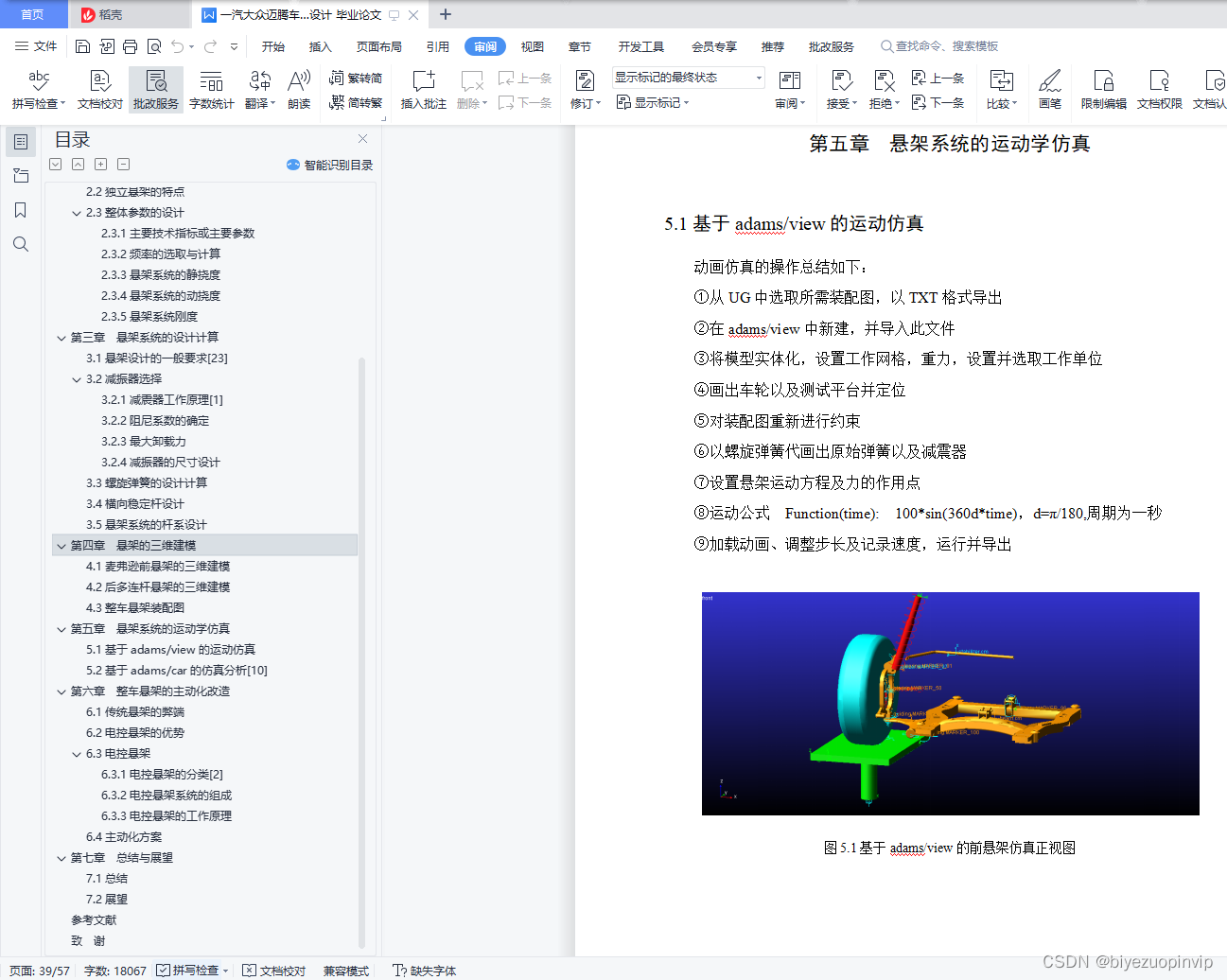Collapse 3.2 减振器选择 node
Screen dimensions: 1227x980
77,379
